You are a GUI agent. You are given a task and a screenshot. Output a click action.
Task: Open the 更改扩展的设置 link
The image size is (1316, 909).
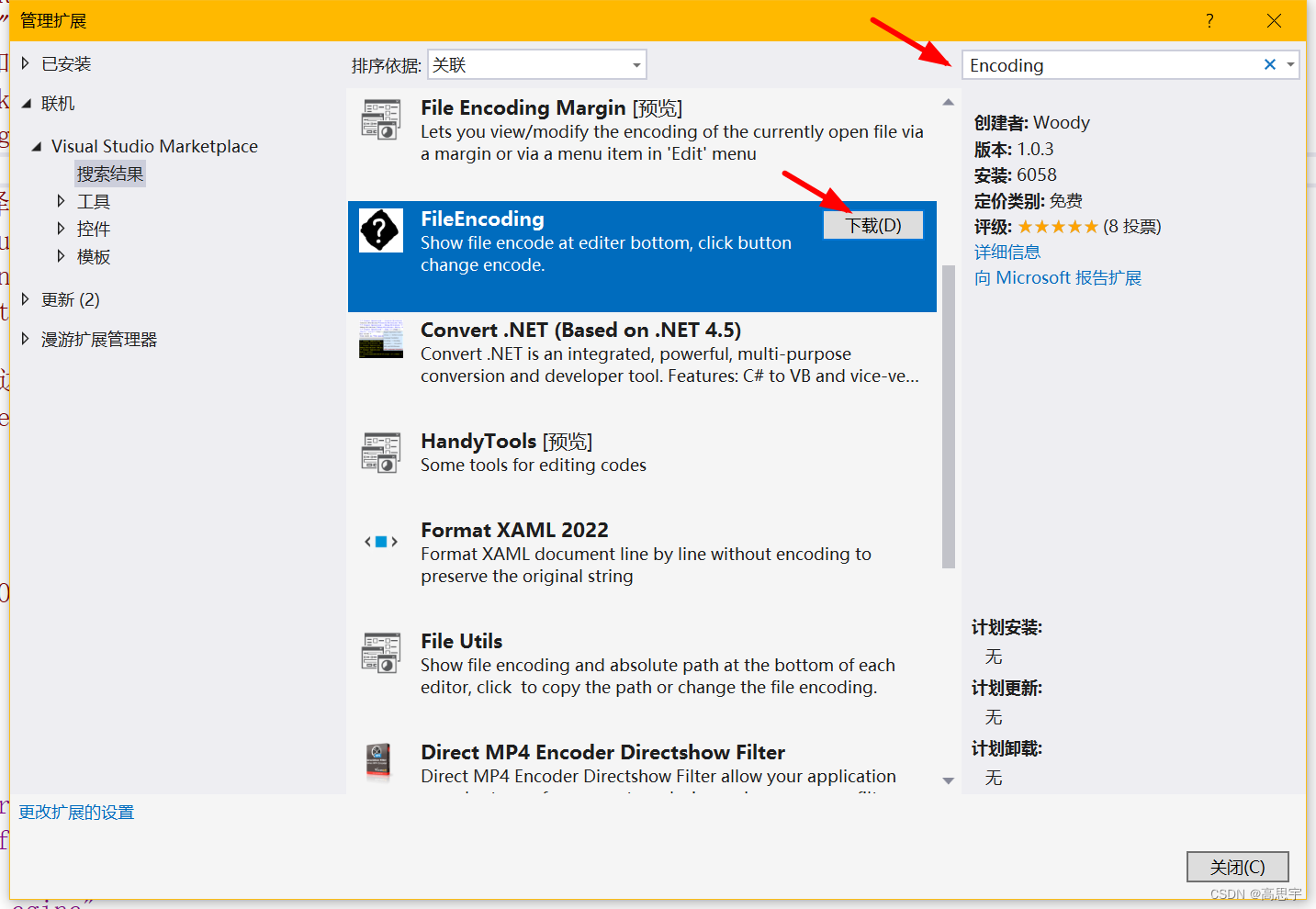pyautogui.click(x=76, y=812)
